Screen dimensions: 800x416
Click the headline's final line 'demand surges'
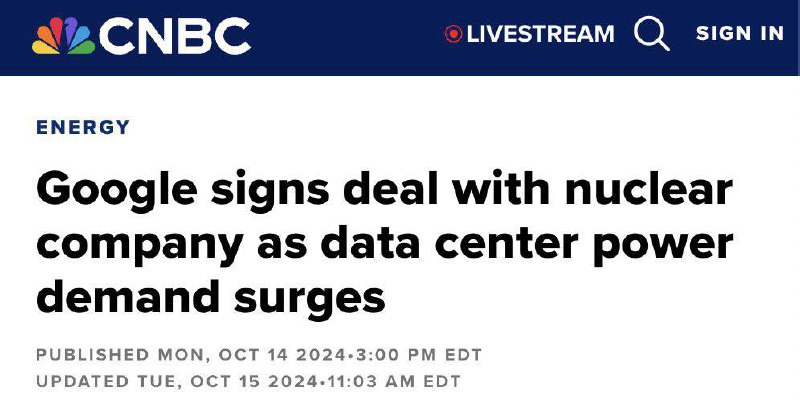point(211,298)
